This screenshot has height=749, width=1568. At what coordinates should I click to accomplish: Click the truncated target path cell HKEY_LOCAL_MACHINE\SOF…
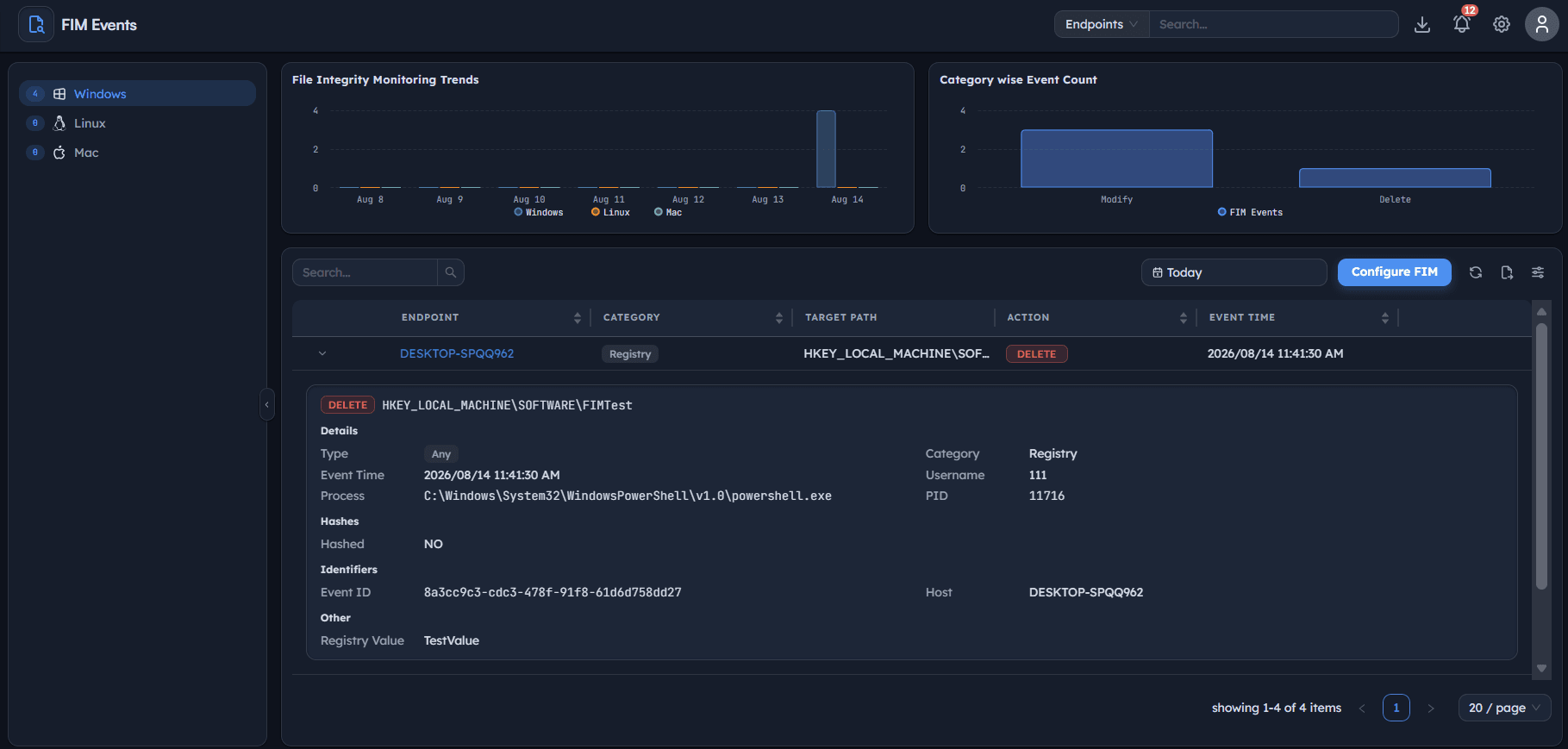896,353
